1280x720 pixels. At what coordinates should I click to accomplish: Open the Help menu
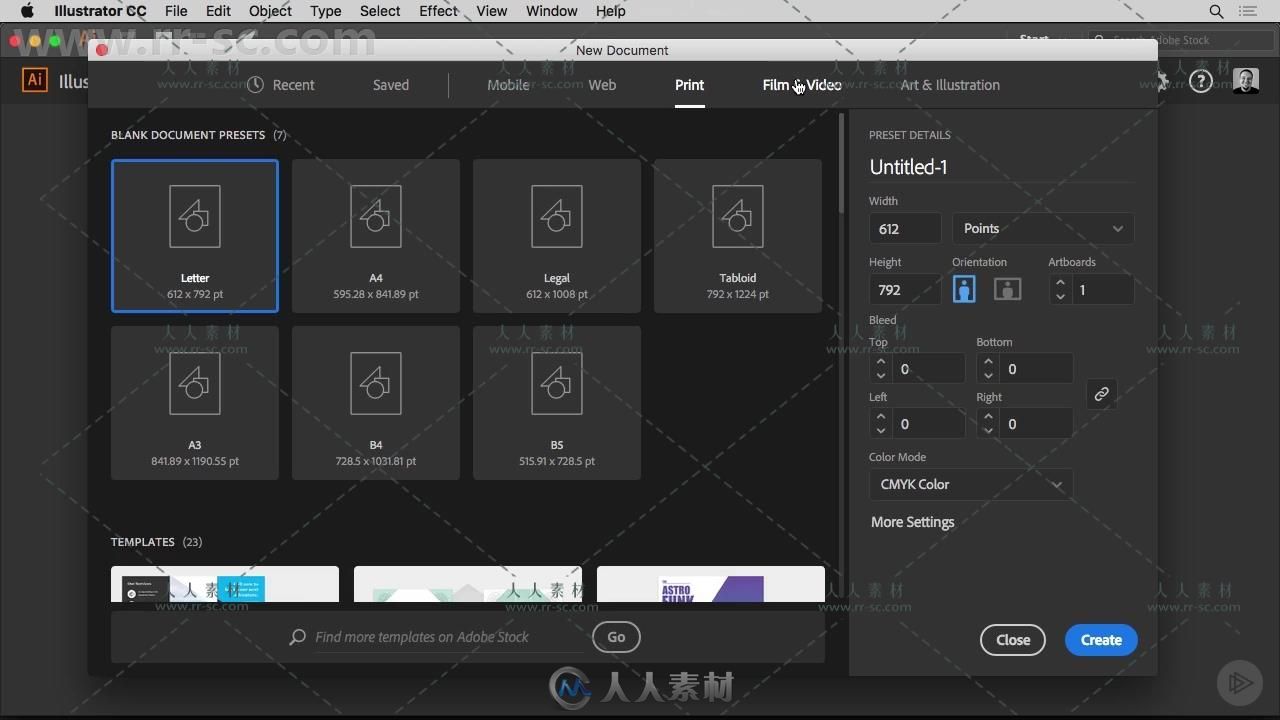(x=610, y=11)
